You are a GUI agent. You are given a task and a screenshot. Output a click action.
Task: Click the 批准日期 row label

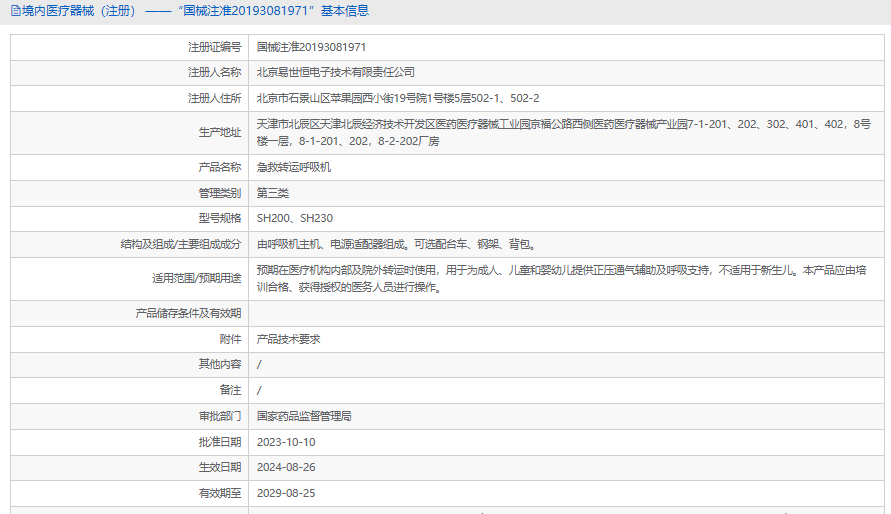click(x=220, y=442)
